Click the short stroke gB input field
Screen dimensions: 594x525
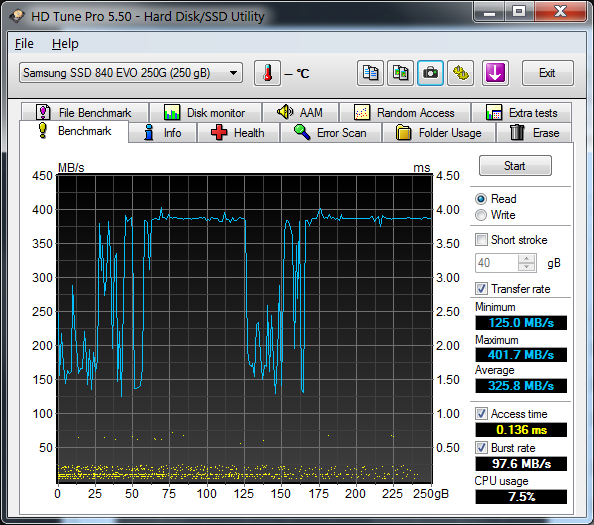(497, 263)
